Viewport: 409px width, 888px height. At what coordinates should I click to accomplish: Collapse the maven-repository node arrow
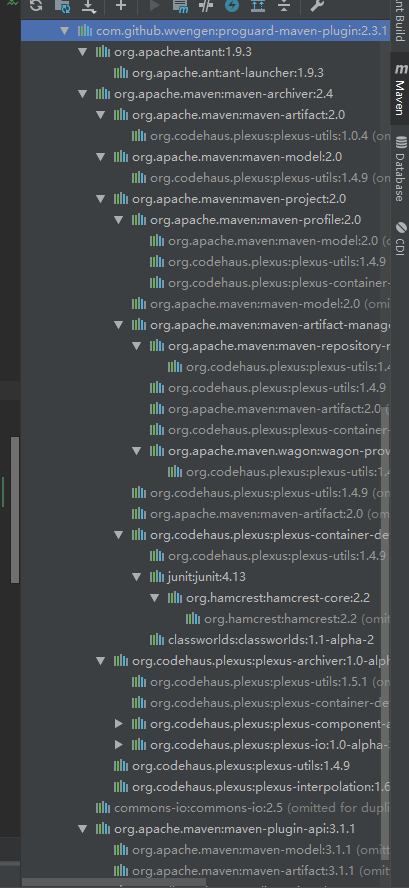pos(137,345)
